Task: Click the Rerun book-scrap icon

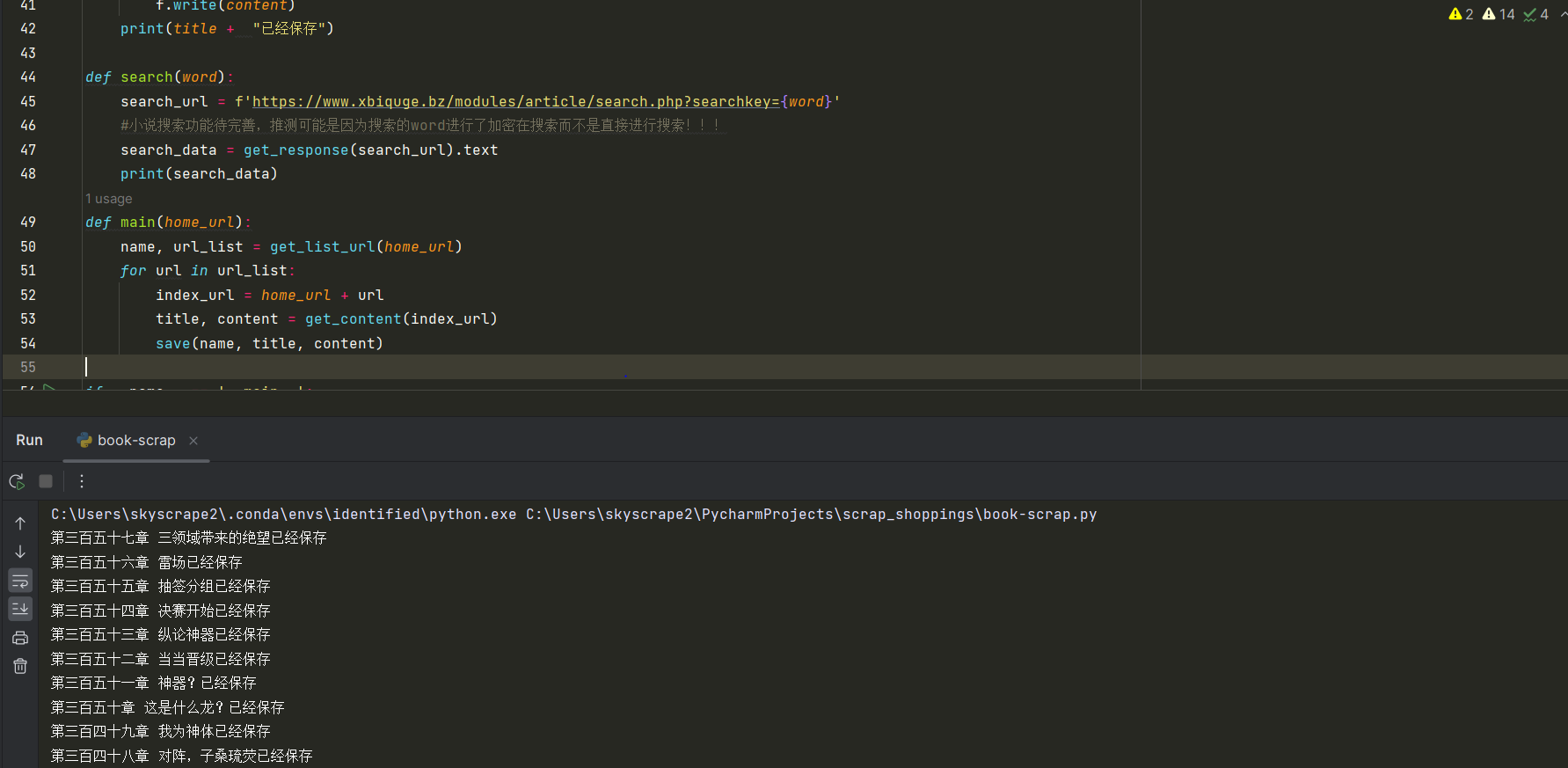Action: (x=17, y=481)
